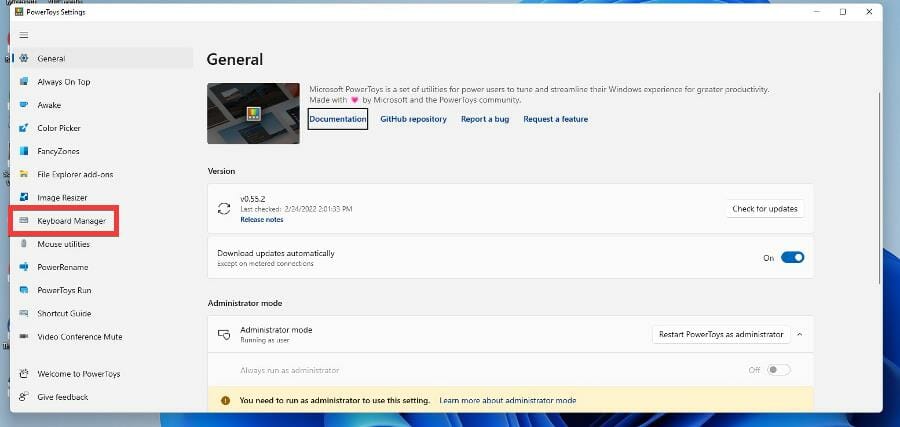This screenshot has height=427, width=900.
Task: Open the Shortcut Guide page
Action: pyautogui.click(x=64, y=313)
